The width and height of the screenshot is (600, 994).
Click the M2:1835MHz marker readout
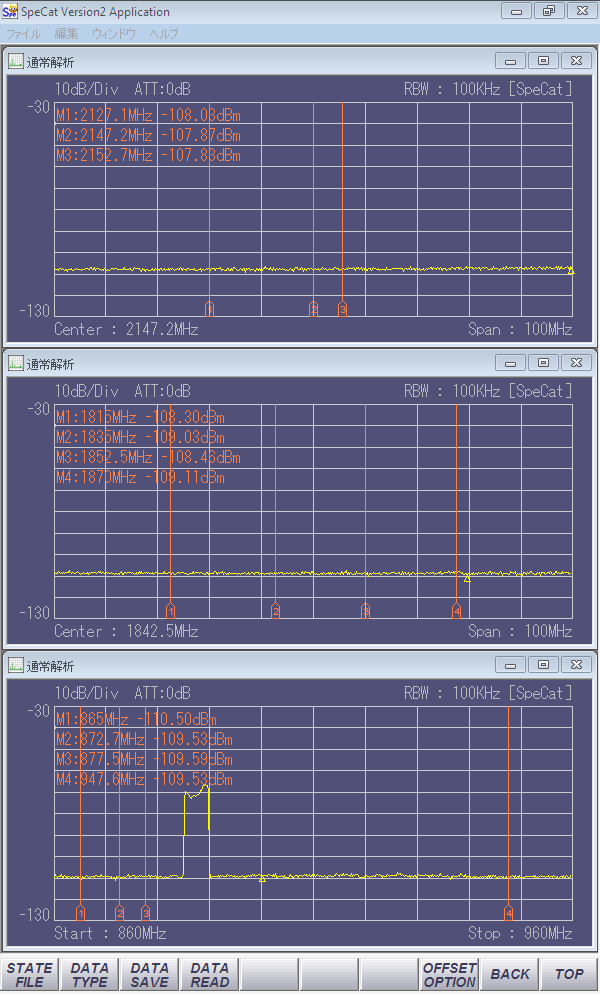[x=140, y=438]
